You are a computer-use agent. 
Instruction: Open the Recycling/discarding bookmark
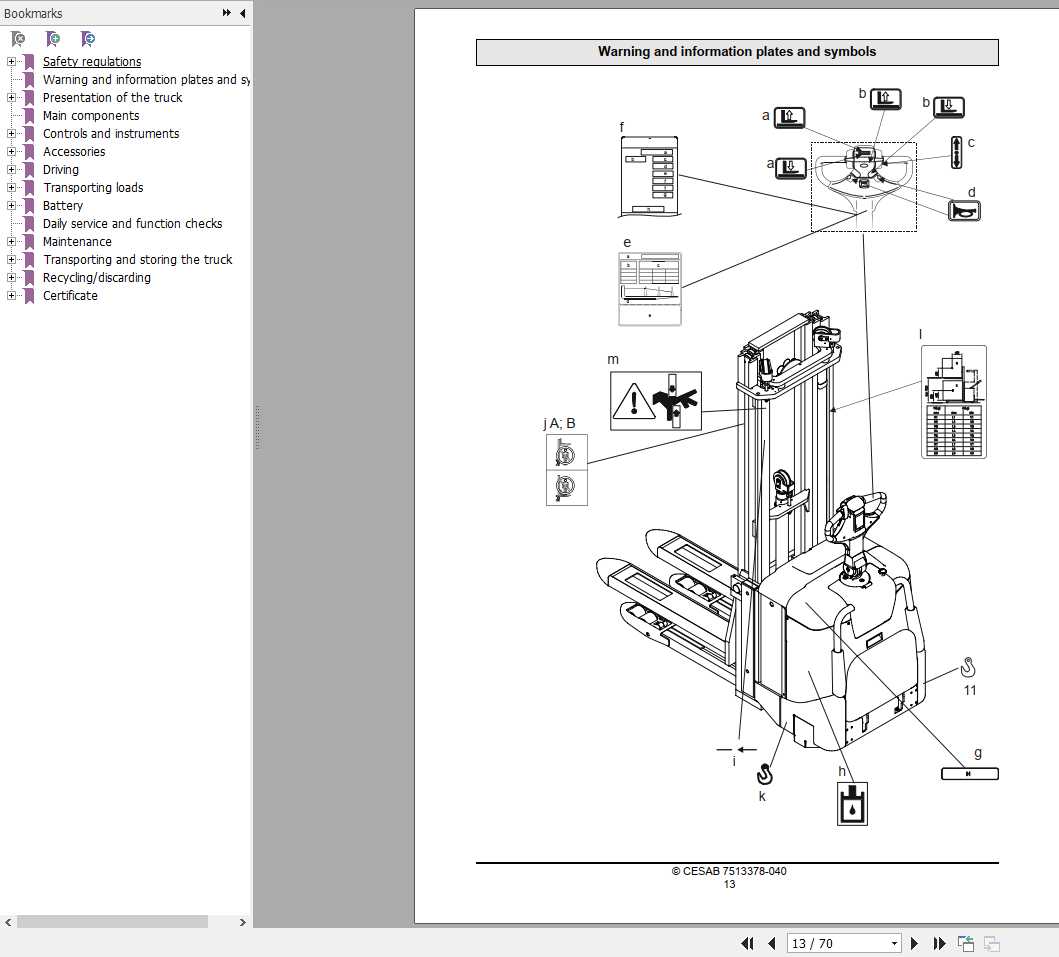point(97,277)
